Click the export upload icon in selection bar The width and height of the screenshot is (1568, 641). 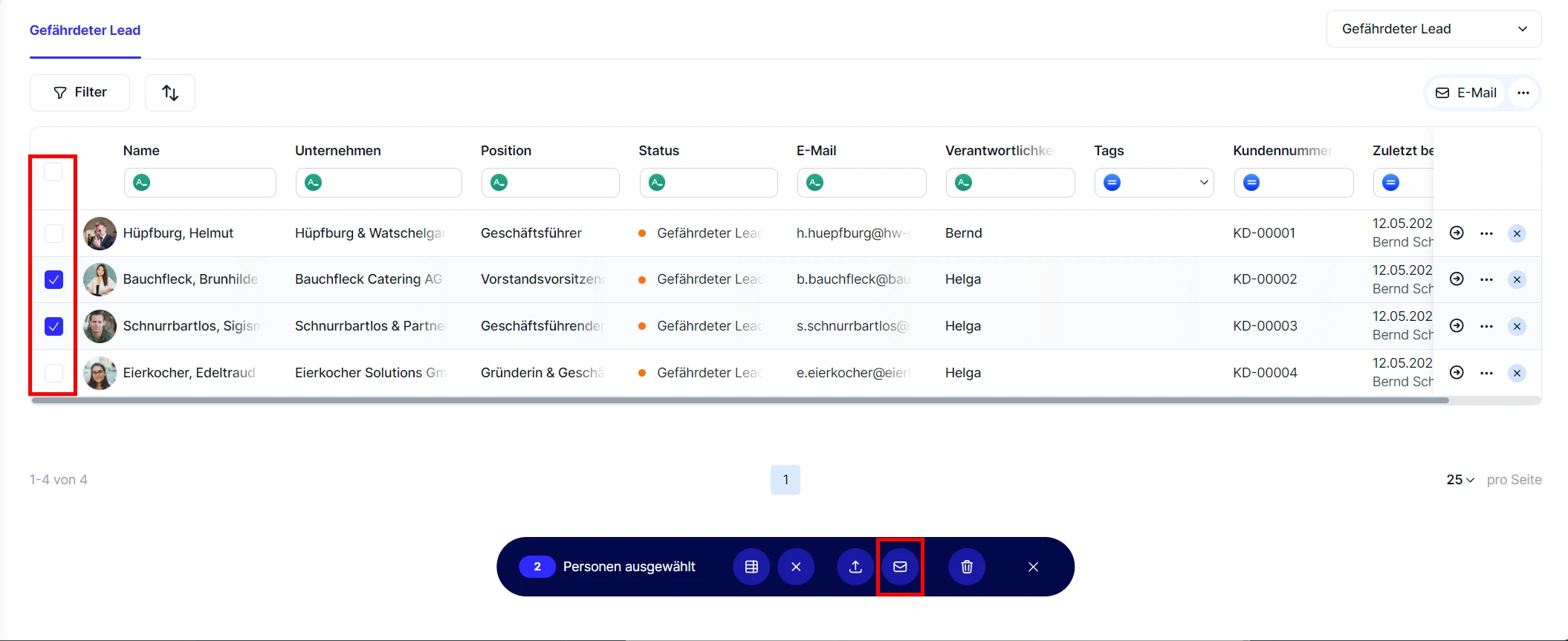855,567
